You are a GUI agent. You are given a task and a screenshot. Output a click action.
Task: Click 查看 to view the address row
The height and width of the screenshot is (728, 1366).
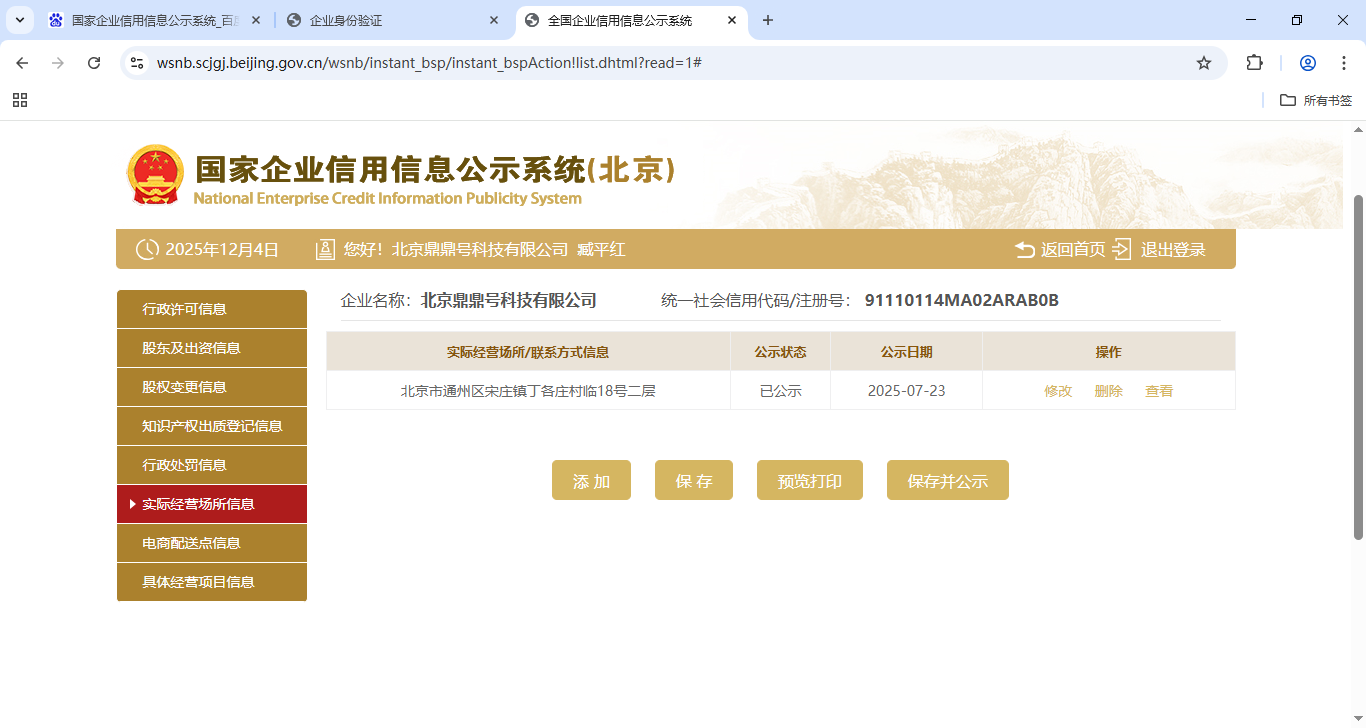click(1159, 391)
